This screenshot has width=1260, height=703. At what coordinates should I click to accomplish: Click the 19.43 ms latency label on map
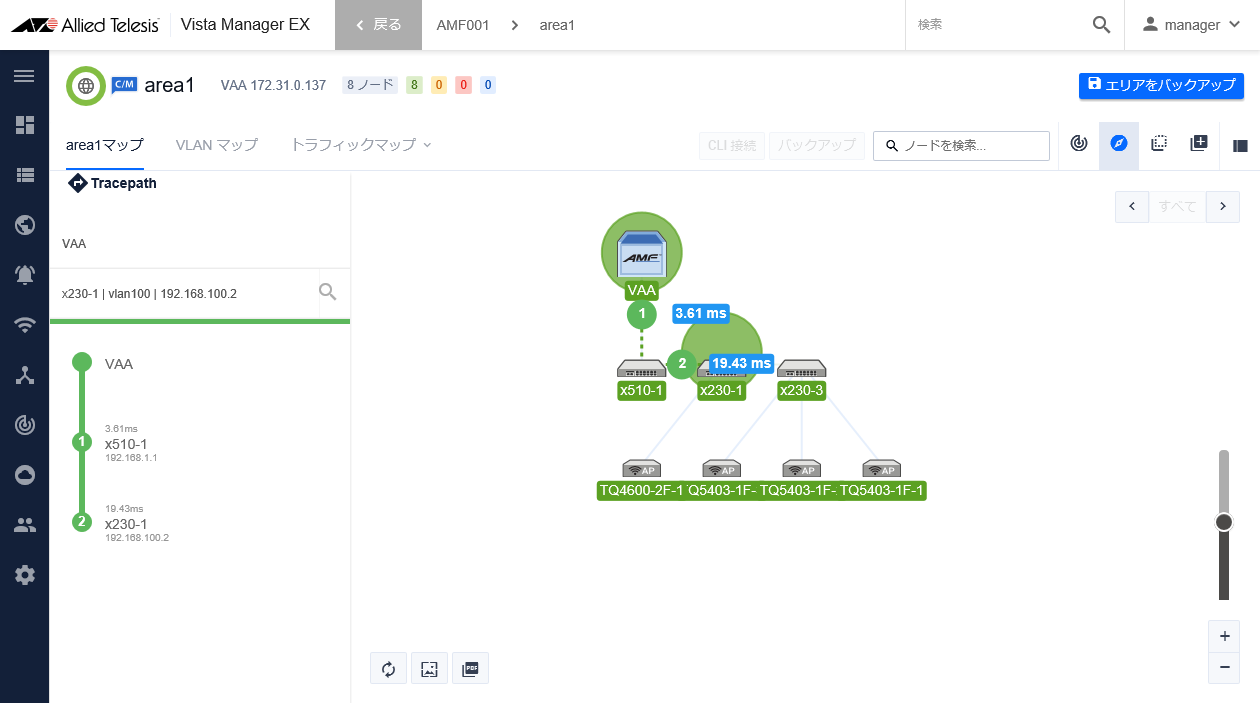point(741,362)
